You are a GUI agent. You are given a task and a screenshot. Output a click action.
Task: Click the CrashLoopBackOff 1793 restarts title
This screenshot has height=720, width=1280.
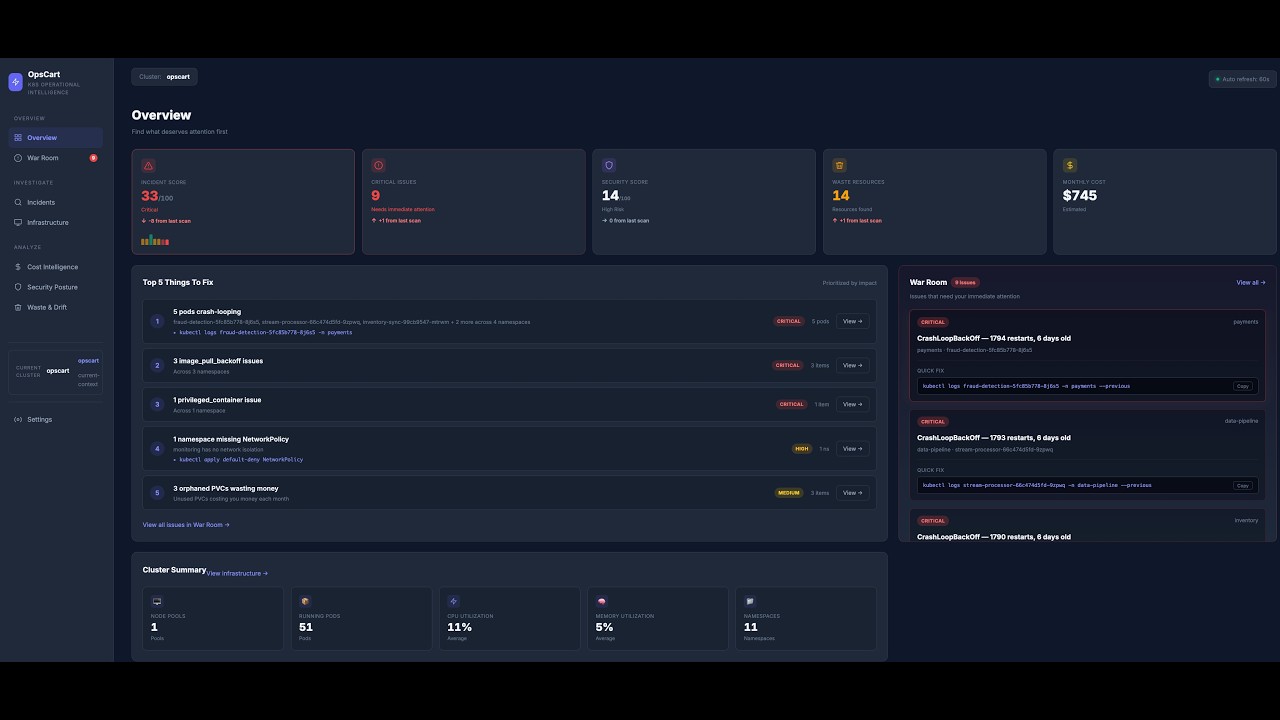click(x=994, y=437)
